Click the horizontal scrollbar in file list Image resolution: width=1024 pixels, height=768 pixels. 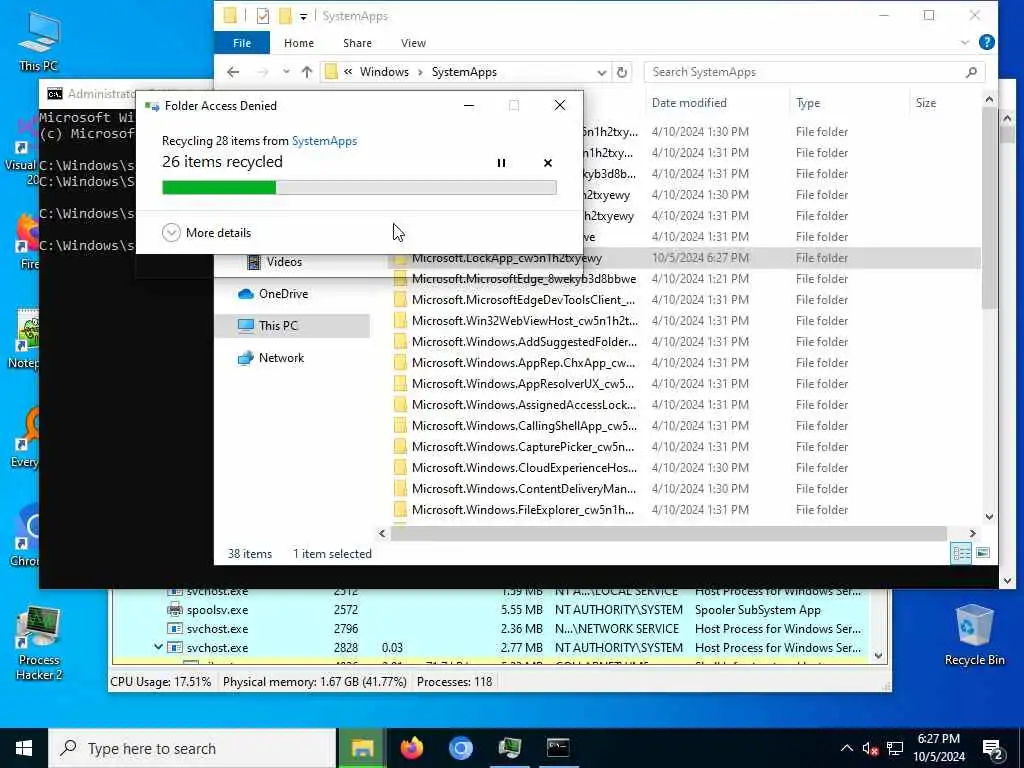click(668, 534)
